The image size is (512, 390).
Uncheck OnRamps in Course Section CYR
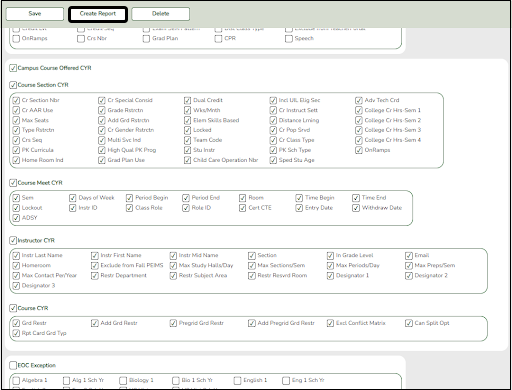(x=359, y=150)
